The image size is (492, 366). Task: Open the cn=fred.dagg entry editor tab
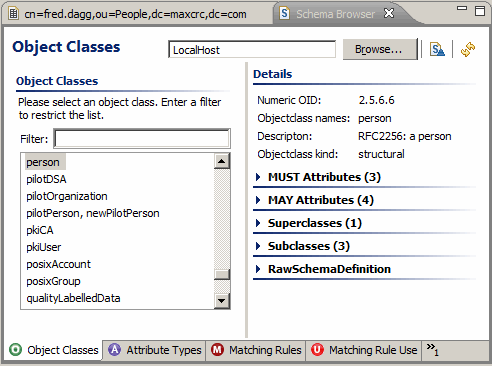coord(135,14)
